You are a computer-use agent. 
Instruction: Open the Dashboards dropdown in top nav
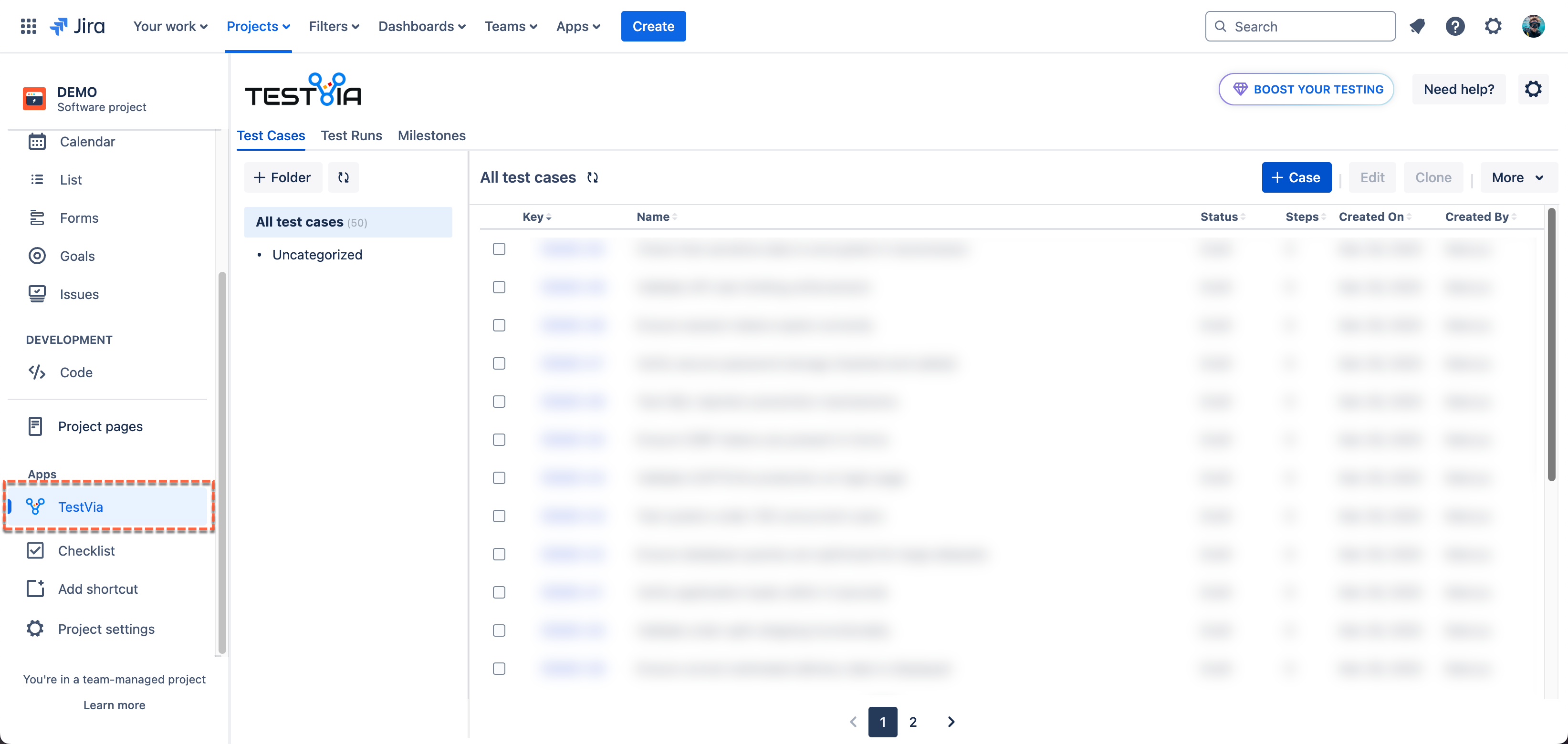point(421,26)
